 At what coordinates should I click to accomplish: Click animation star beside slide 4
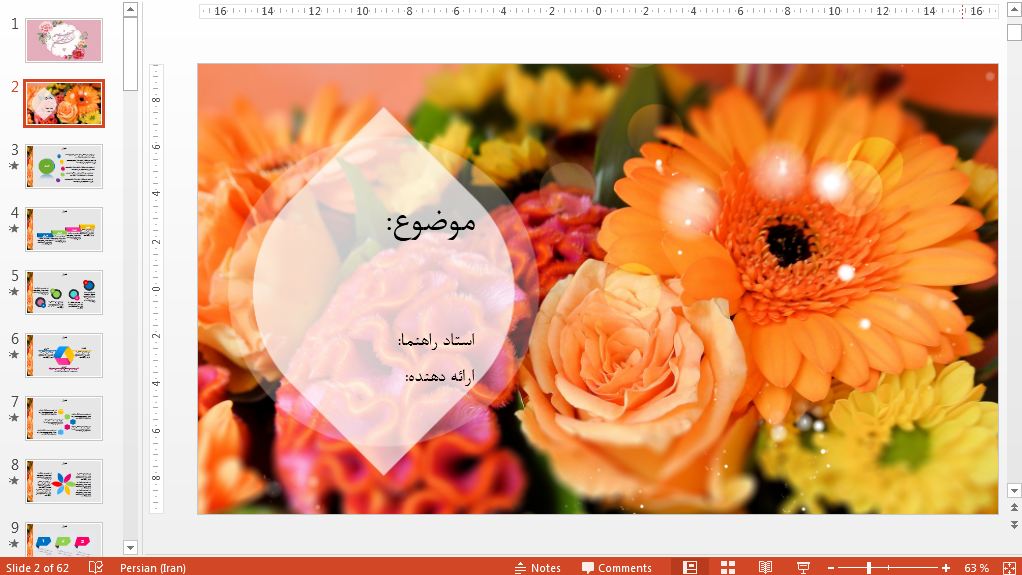[x=14, y=228]
